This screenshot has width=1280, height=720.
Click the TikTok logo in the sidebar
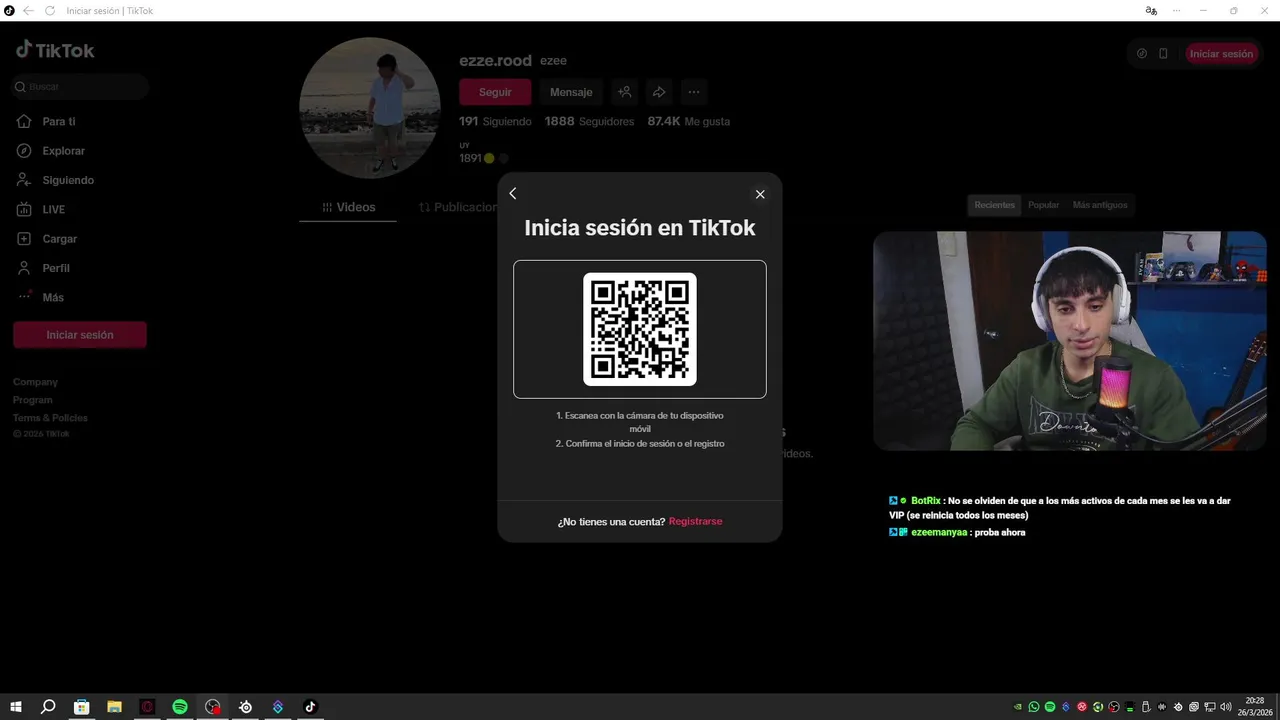coord(55,50)
